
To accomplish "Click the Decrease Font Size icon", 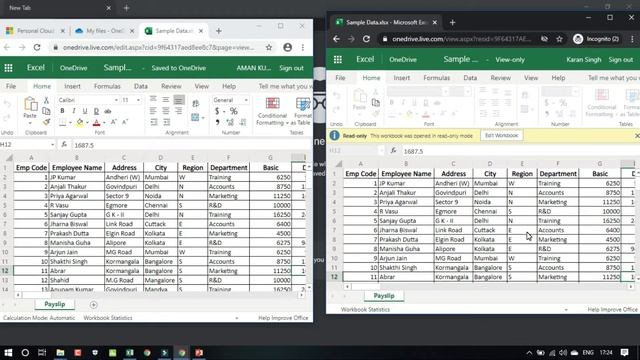I will [x=125, y=122].
